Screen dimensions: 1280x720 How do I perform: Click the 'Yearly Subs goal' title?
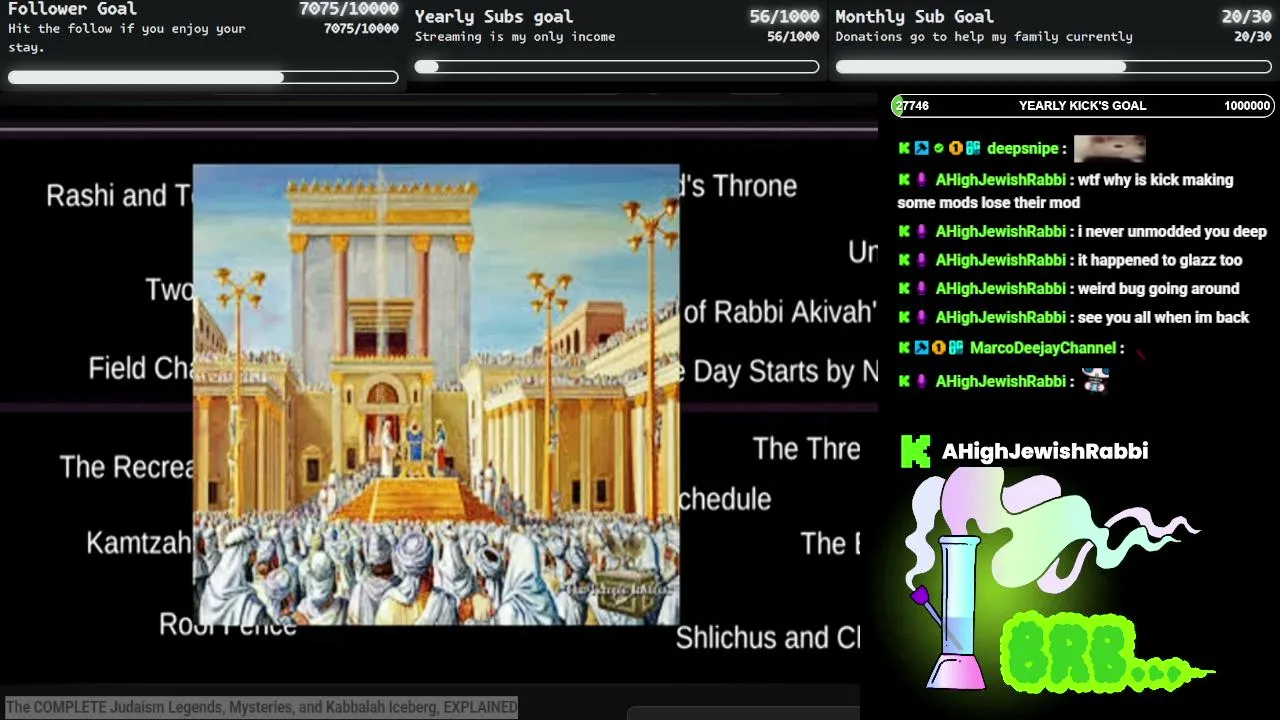(494, 16)
